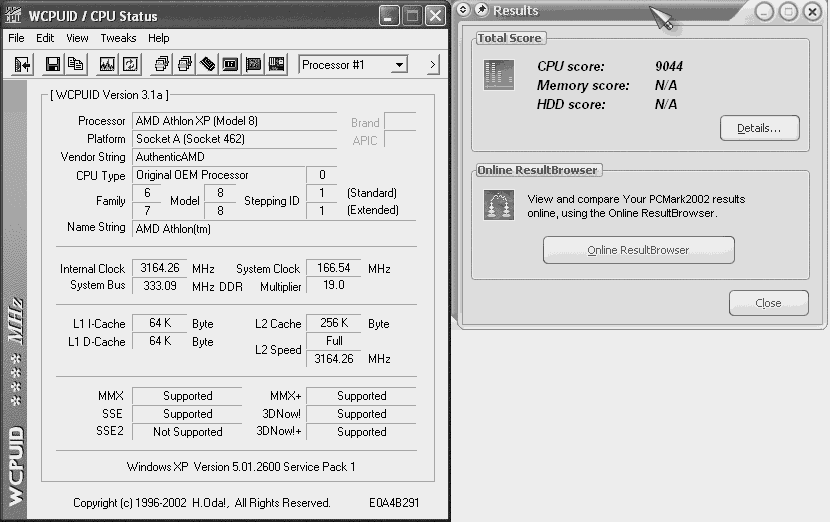Click the Online ResultBrowser button
Screen dimensions: 830x522
[638, 250]
